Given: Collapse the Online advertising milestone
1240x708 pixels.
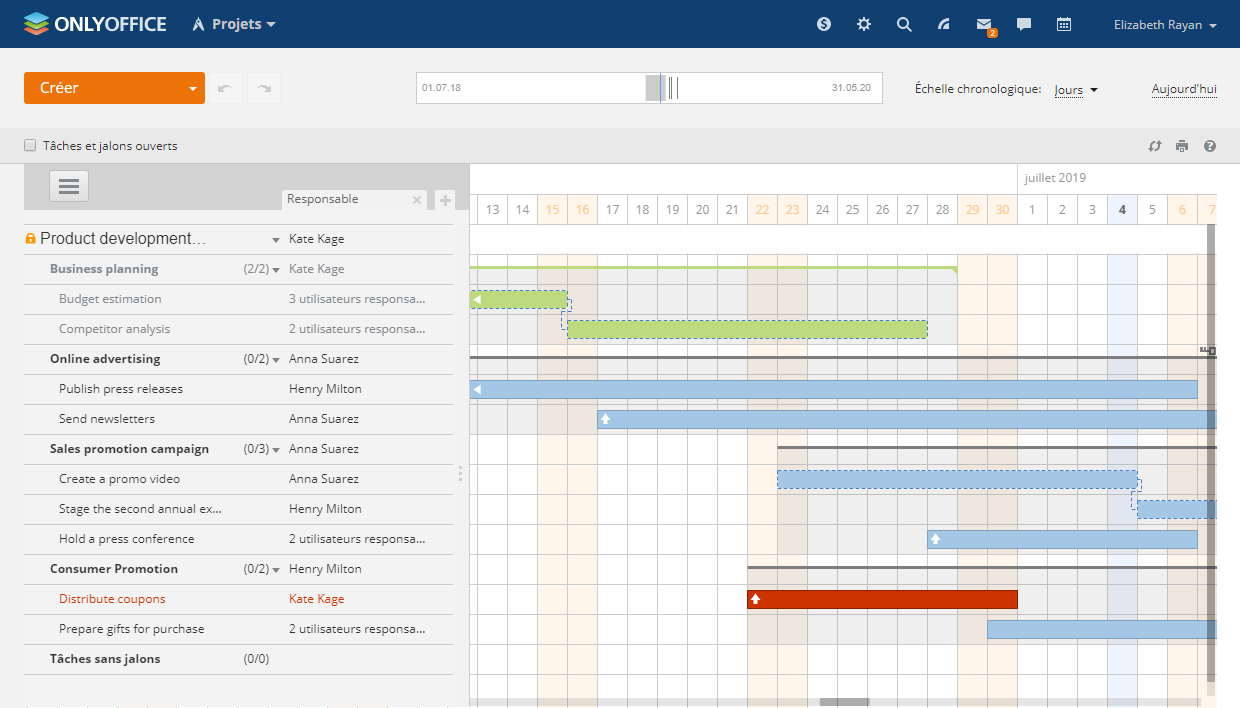Looking at the screenshot, I should coord(276,359).
